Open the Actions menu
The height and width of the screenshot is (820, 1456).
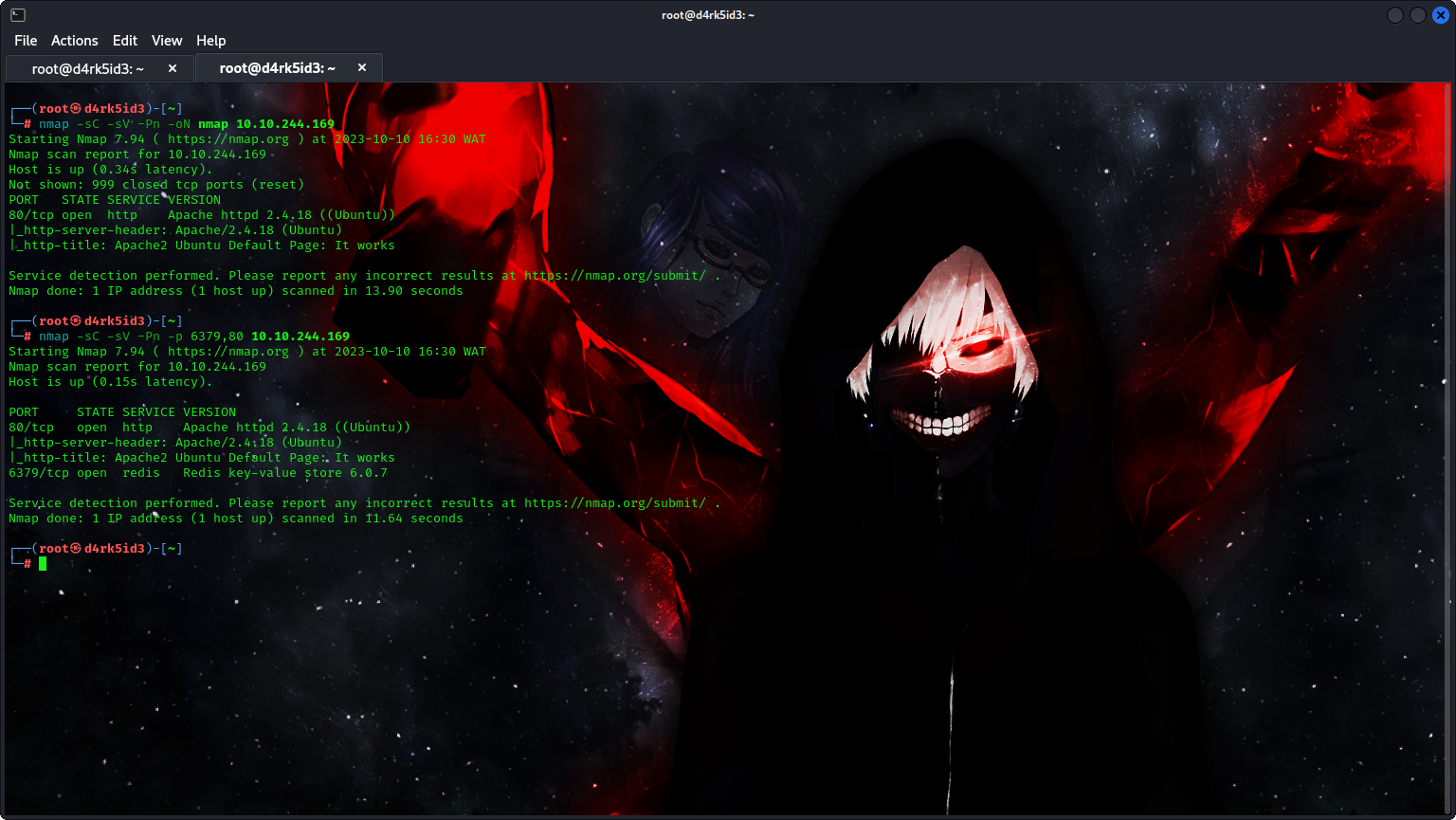(74, 41)
